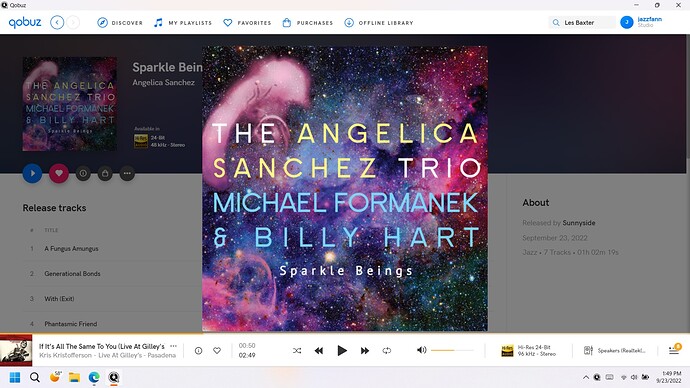
Task: Open the Offline Library
Action: (378, 22)
